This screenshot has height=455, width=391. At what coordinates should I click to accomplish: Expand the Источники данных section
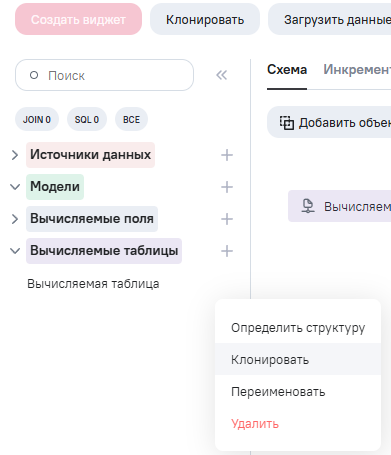pos(15,155)
